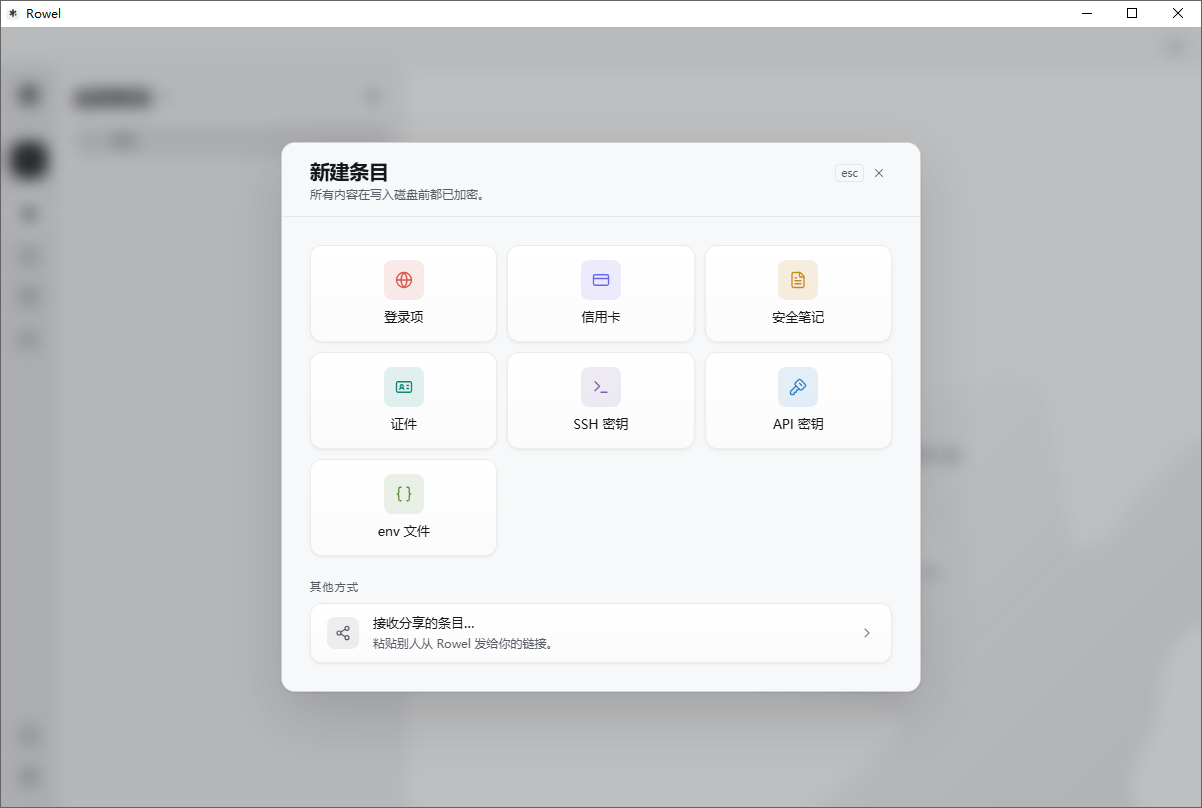Click the 所有内容在写入磁盘前都已加密 subtitle

398,195
